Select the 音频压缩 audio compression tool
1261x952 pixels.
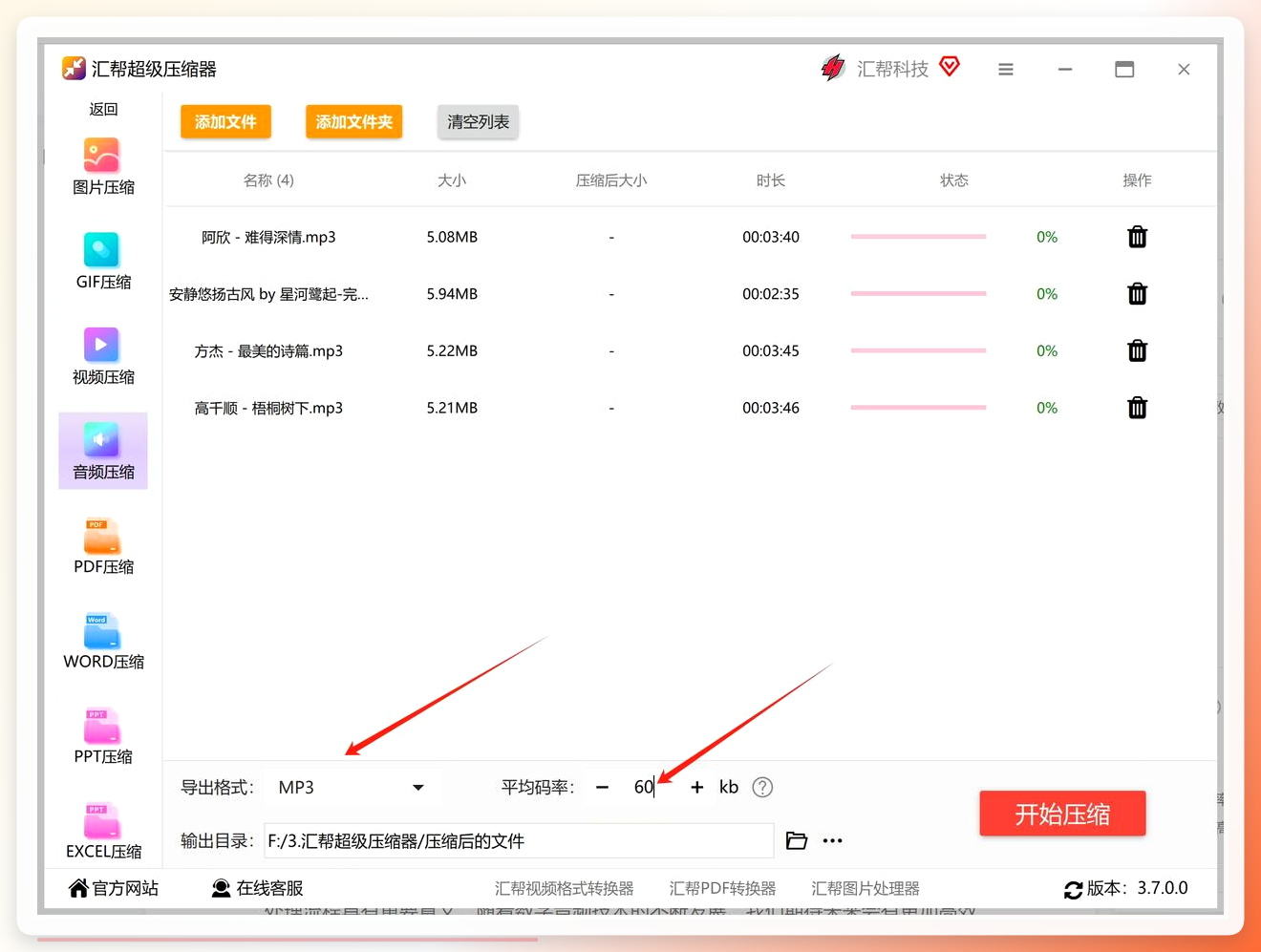pyautogui.click(x=103, y=451)
